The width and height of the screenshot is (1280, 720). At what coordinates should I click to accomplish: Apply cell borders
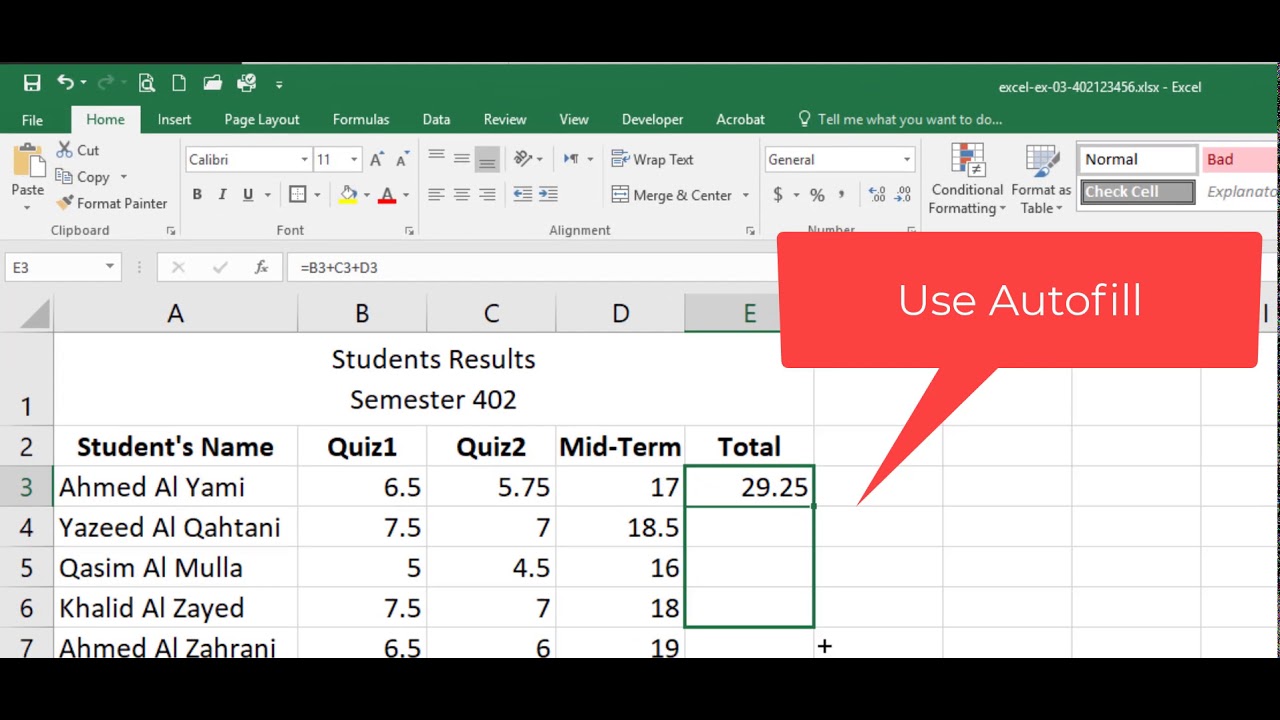[x=298, y=195]
